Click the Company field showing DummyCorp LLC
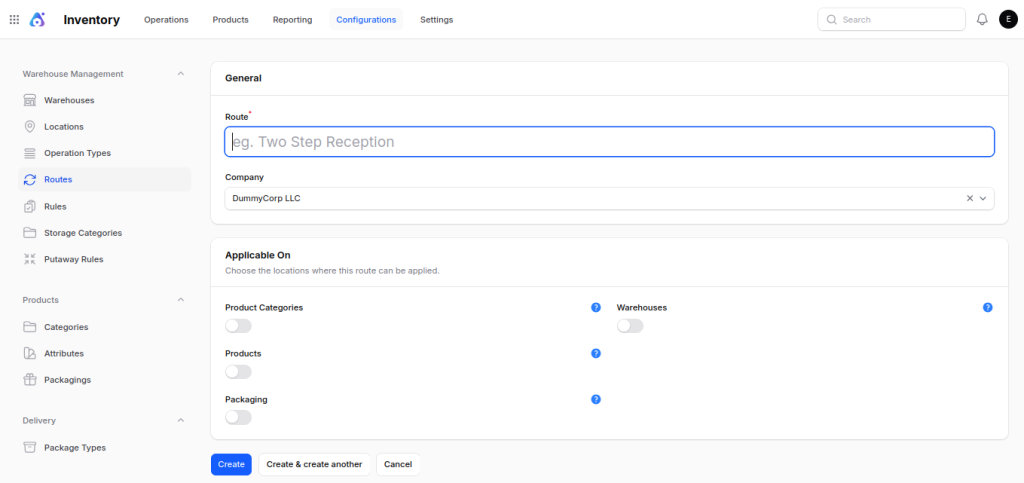The image size is (1024, 483). tap(609, 198)
